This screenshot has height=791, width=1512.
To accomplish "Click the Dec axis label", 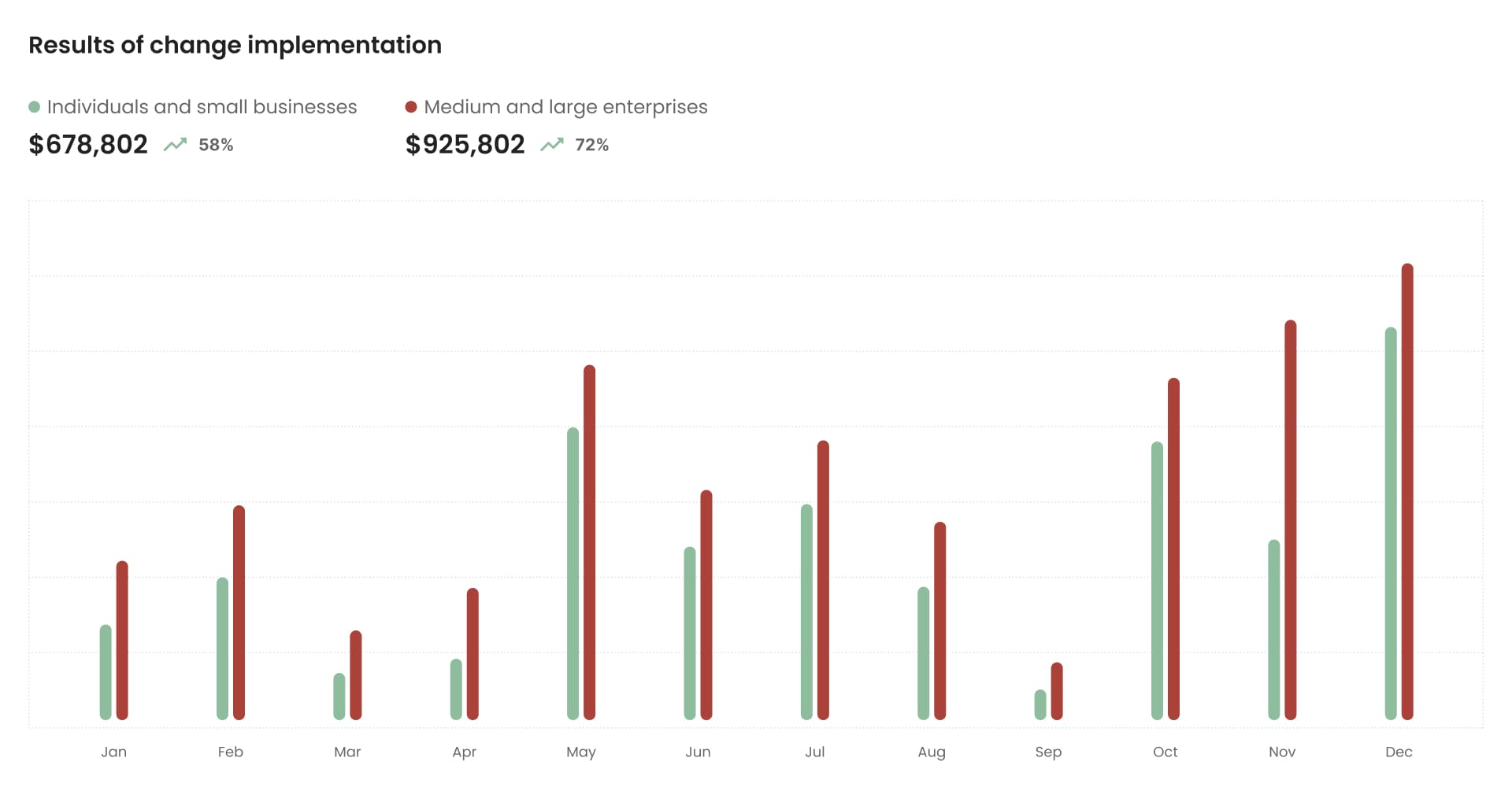I will pyautogui.click(x=1399, y=752).
